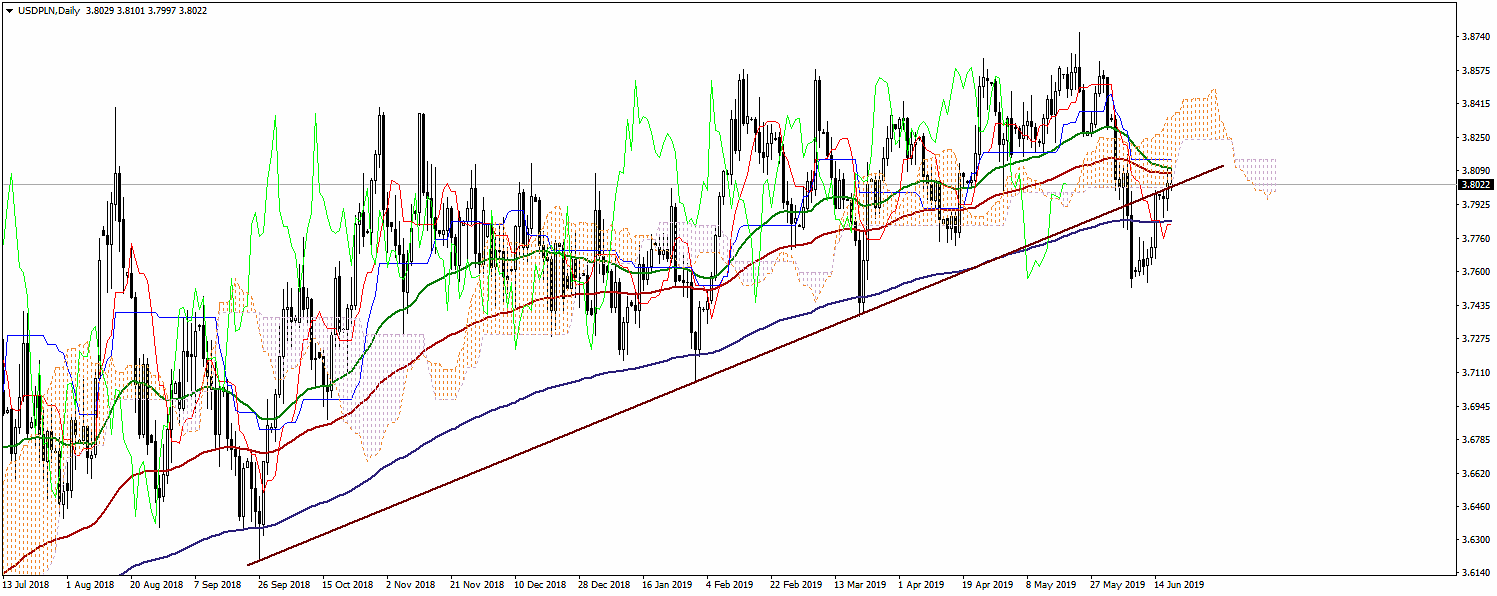
Task: Click the high value 3.8101 in header
Action: pos(130,10)
